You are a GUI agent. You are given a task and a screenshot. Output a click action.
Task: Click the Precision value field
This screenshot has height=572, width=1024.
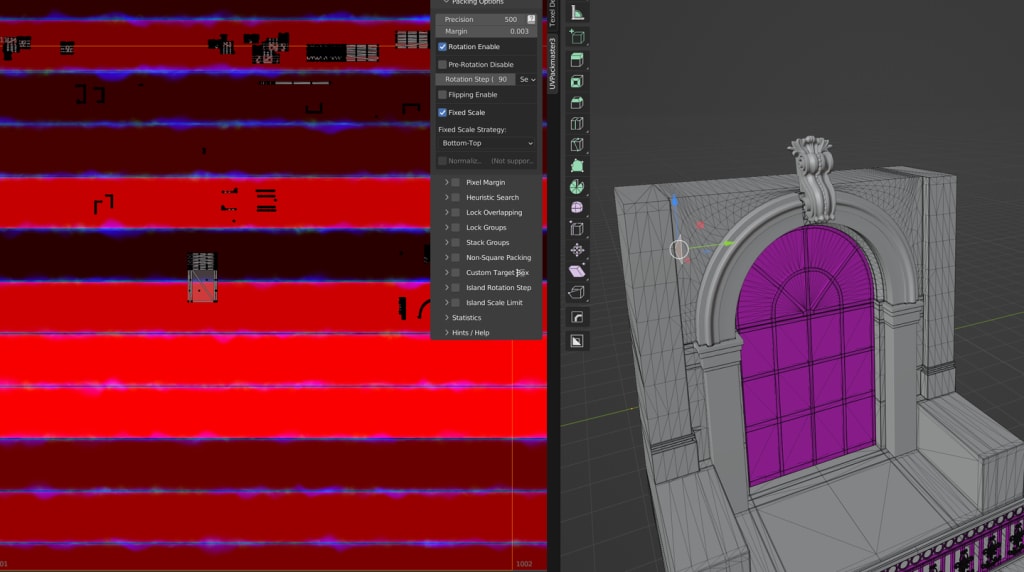481,20
